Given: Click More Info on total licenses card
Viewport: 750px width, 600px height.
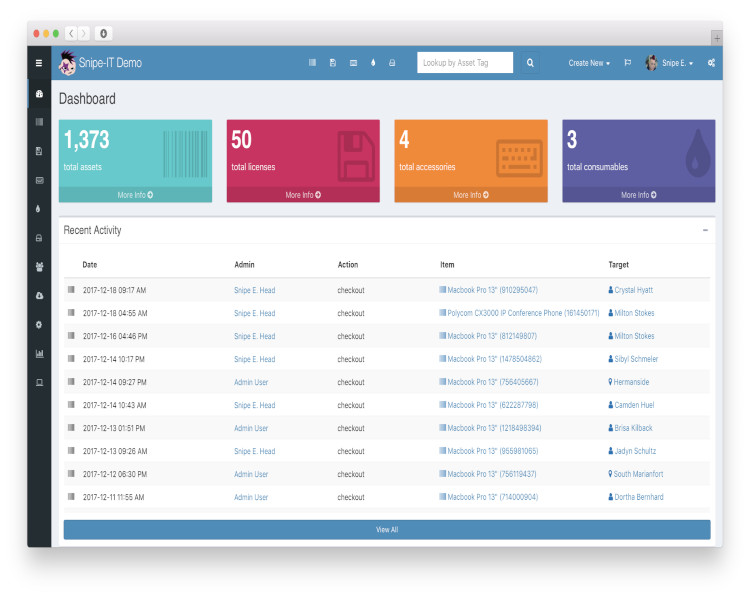Looking at the screenshot, I should pyautogui.click(x=303, y=195).
